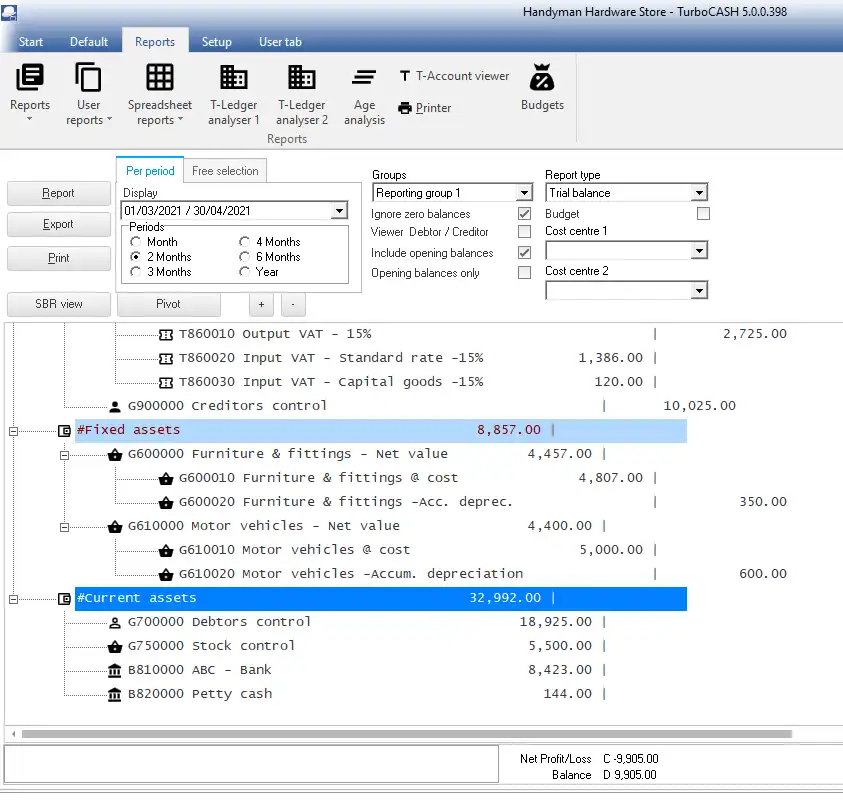Switch to Free selection tab
843x800 pixels.
point(225,171)
